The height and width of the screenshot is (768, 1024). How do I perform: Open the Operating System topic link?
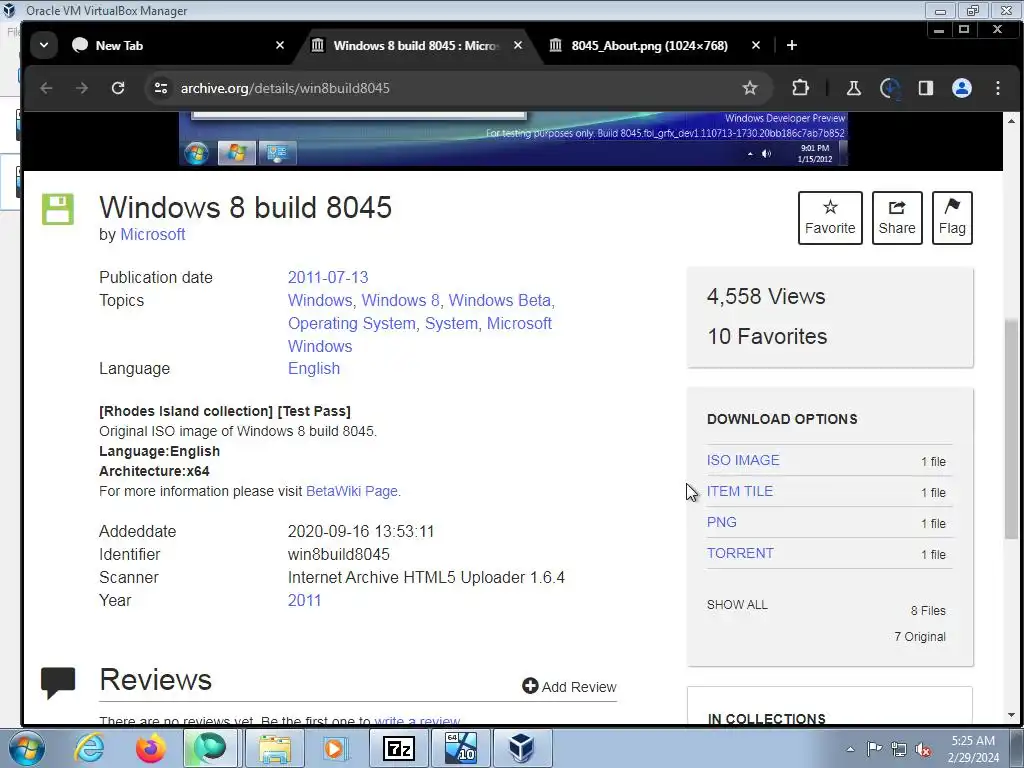352,323
